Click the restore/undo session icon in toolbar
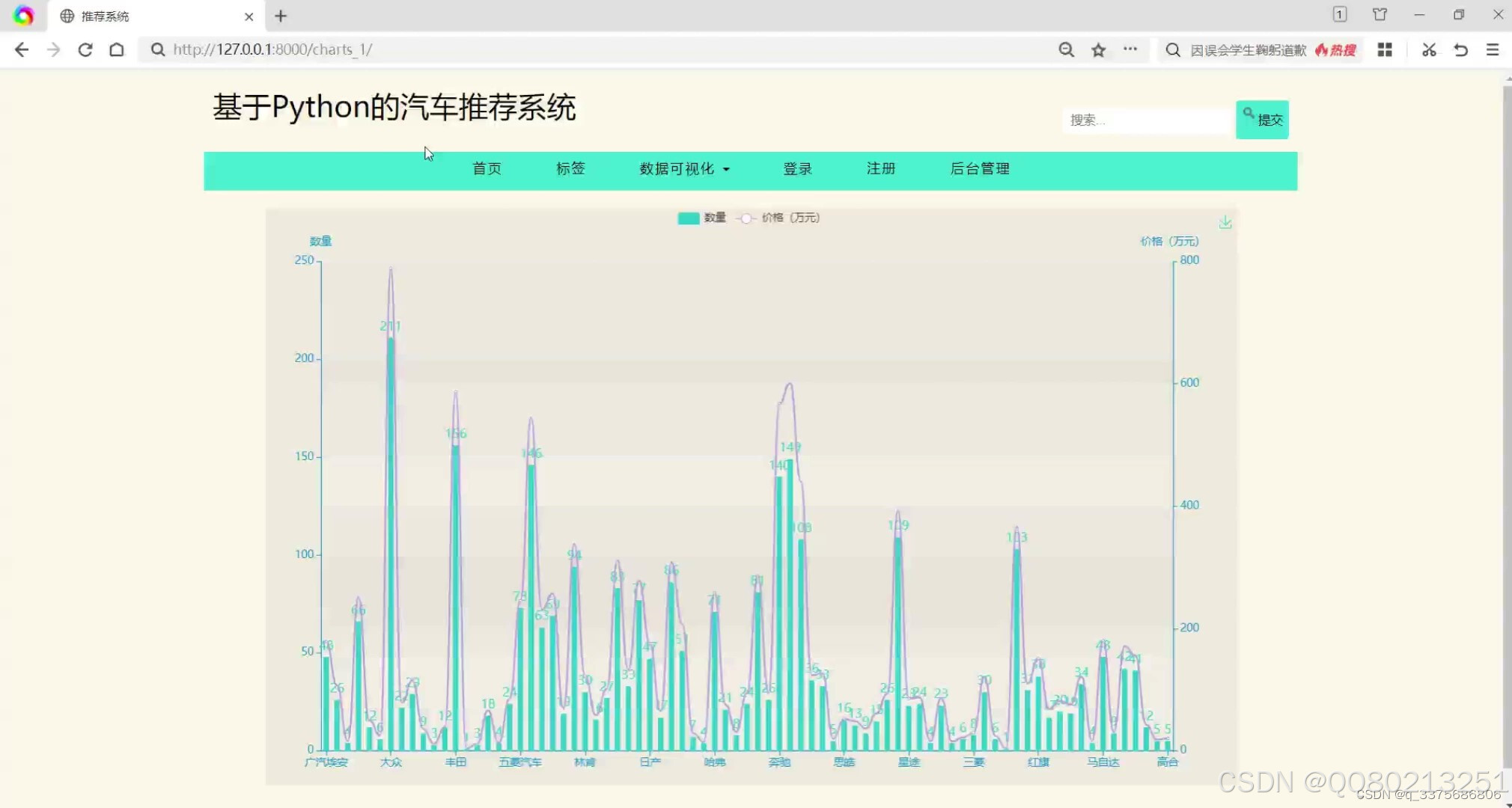The width and height of the screenshot is (1512, 808). [1460, 49]
